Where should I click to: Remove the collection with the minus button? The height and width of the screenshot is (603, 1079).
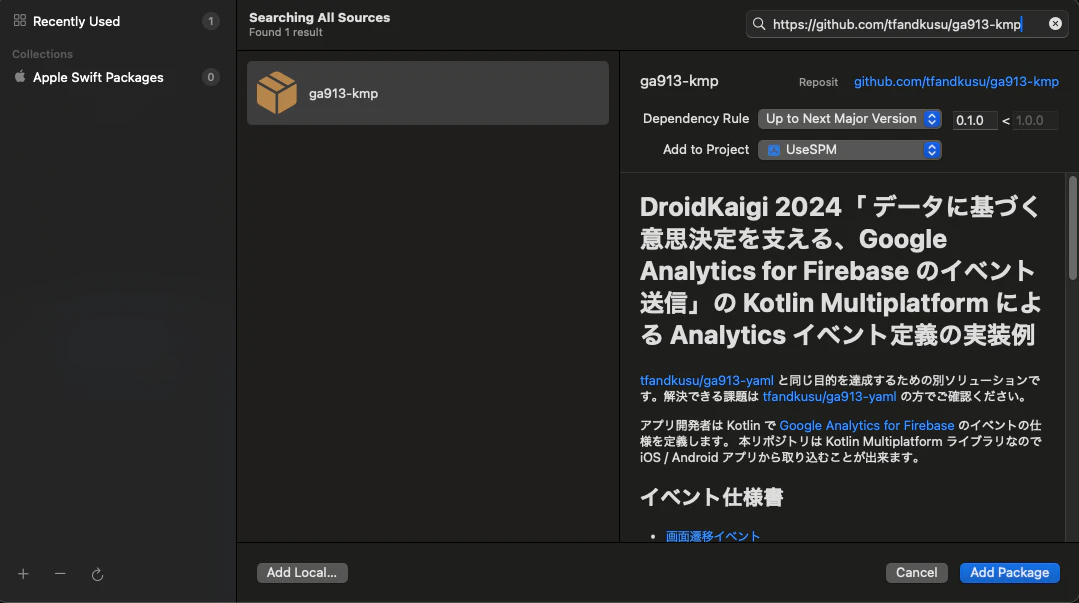[x=60, y=573]
